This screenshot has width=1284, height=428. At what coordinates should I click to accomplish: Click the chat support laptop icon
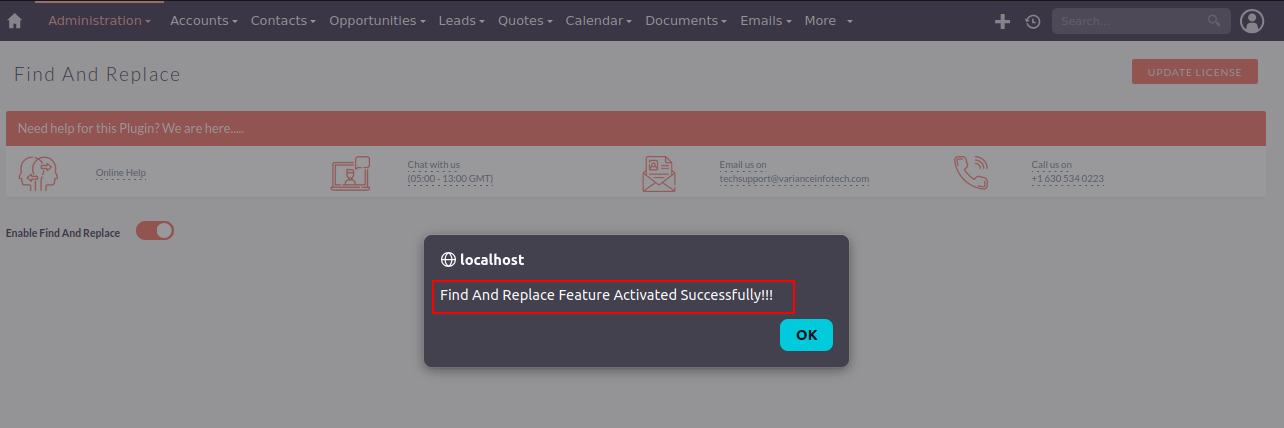tap(350, 174)
